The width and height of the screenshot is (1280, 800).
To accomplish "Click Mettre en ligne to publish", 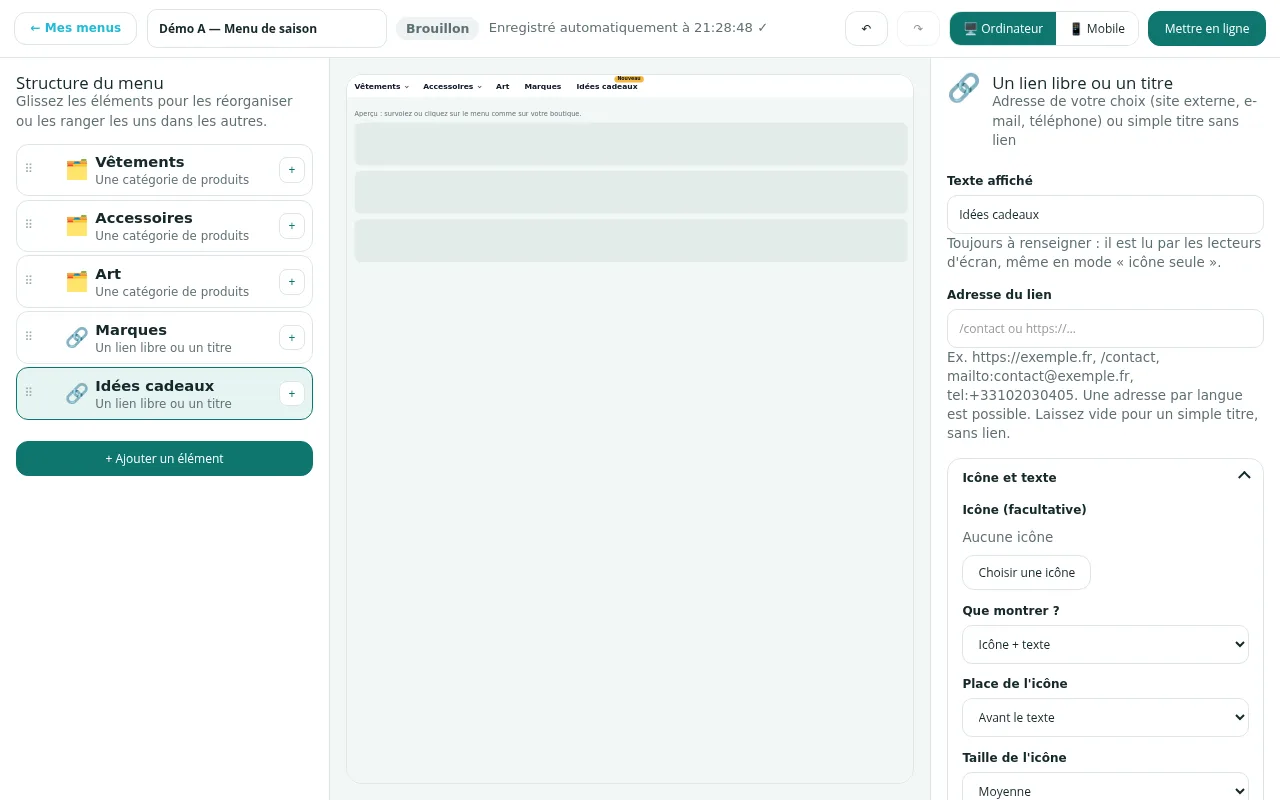I will click(1207, 28).
